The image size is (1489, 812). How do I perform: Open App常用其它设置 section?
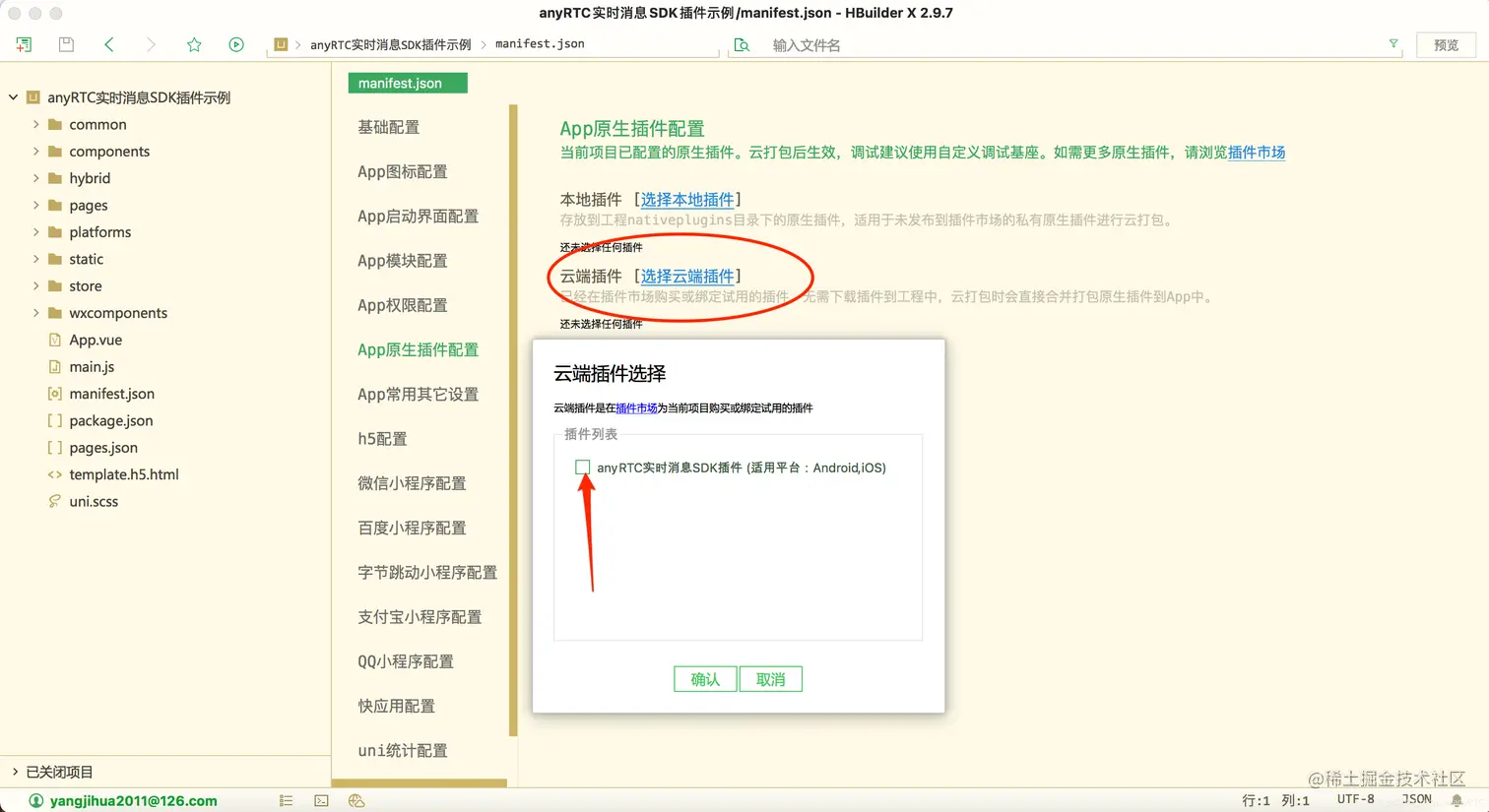[419, 395]
